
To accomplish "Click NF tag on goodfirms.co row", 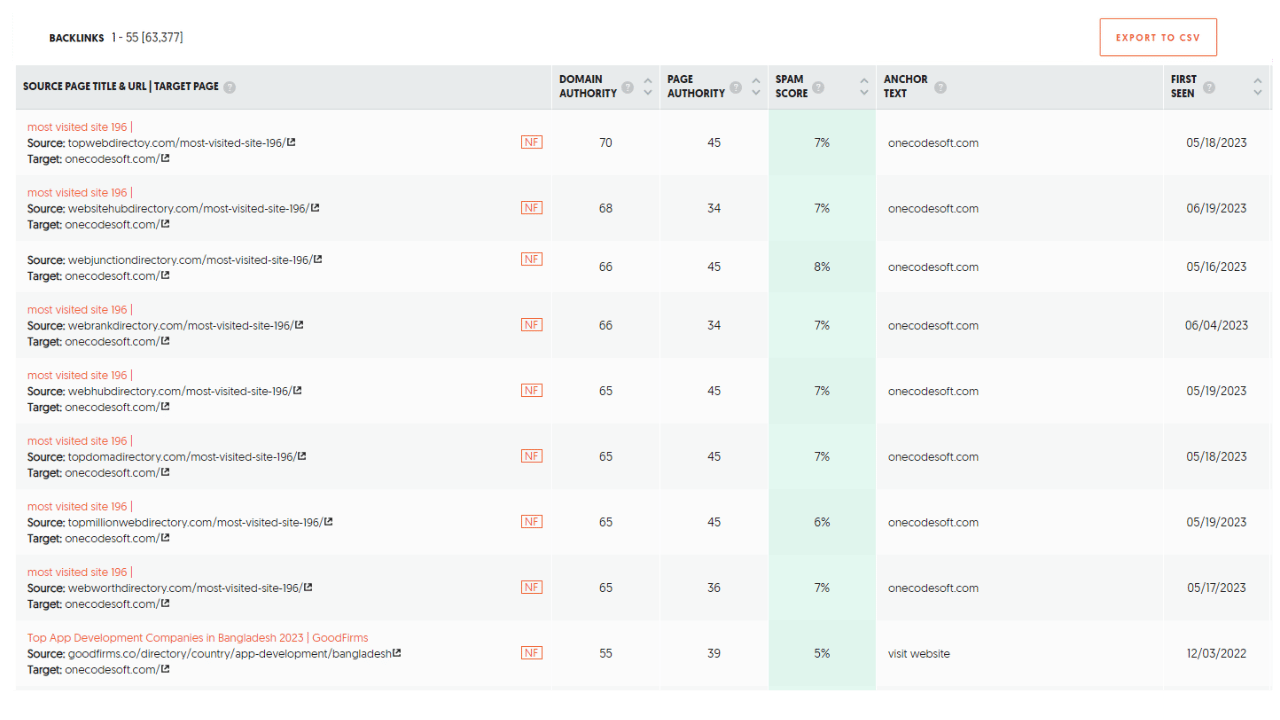I will [x=531, y=653].
